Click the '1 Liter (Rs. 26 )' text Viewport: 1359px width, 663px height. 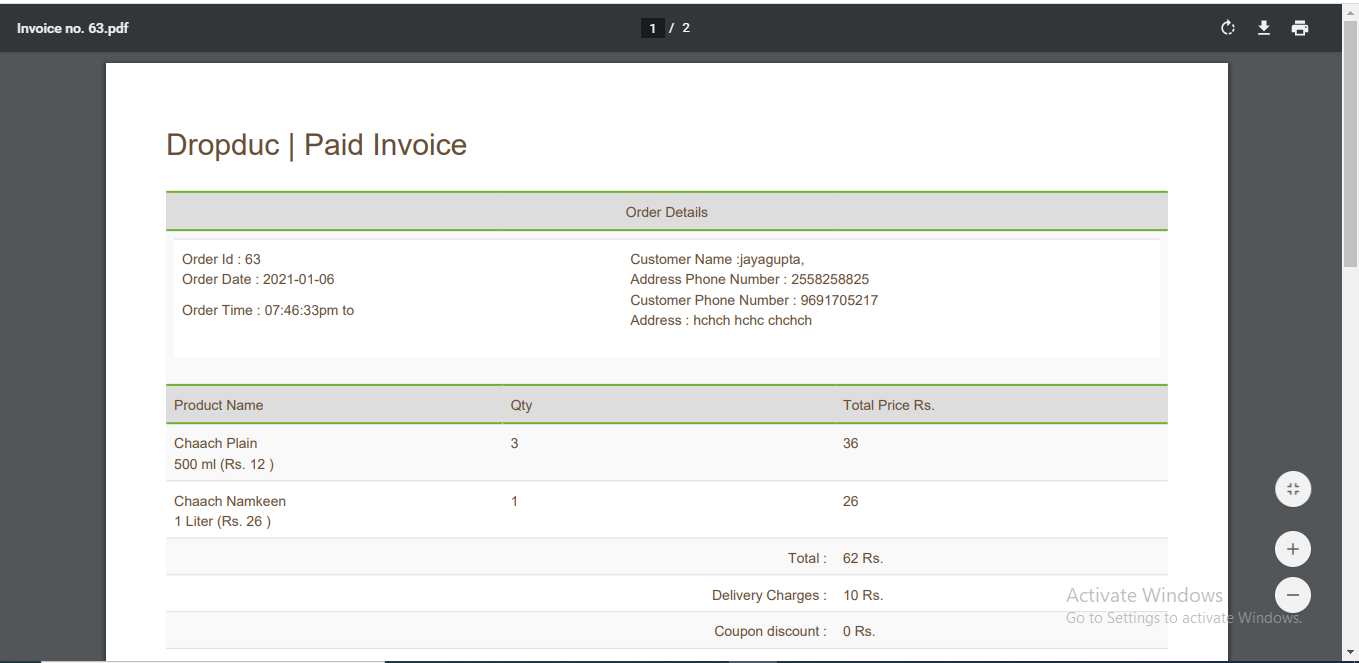coord(222,521)
